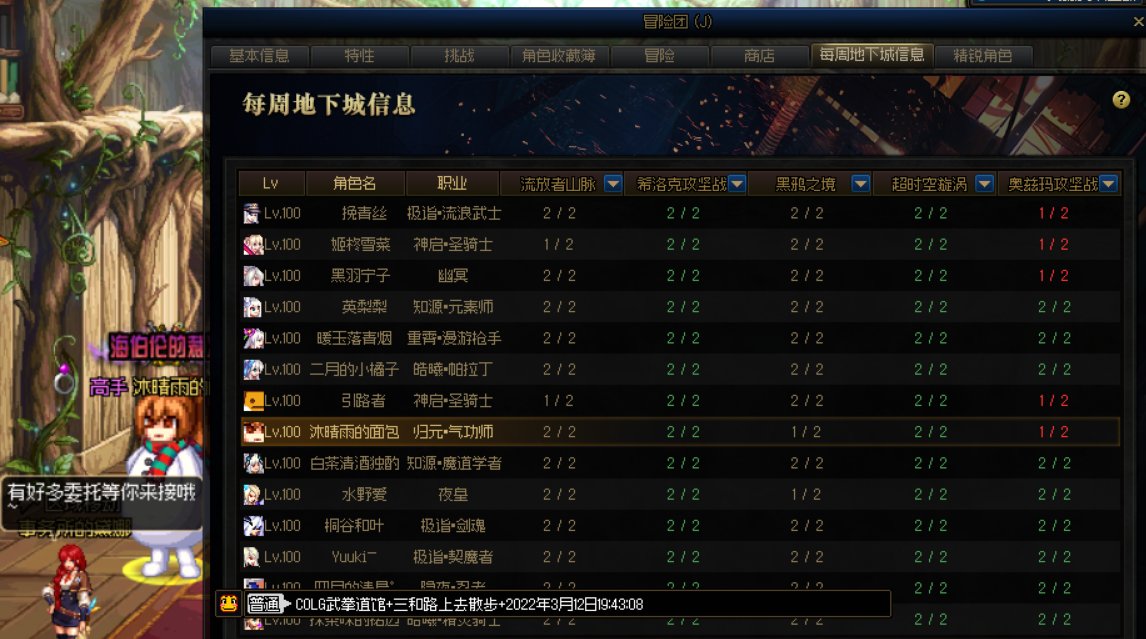Select character name 二月的小橘子

(354, 370)
